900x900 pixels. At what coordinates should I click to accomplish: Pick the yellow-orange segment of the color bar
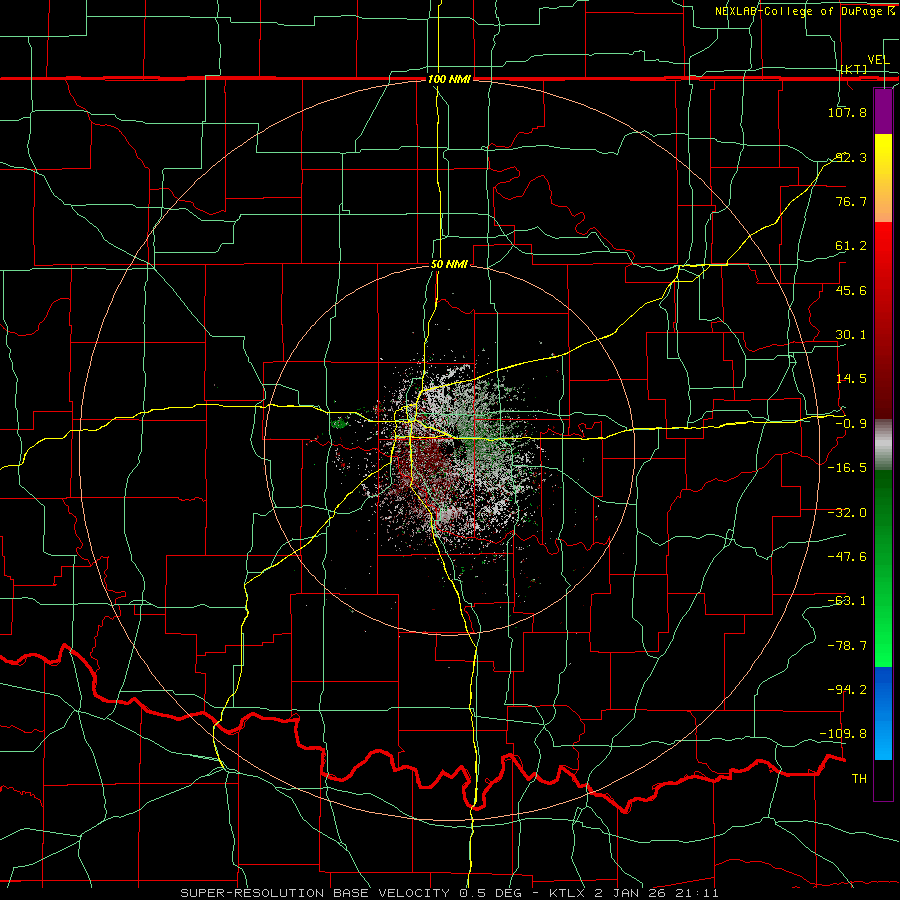click(883, 178)
